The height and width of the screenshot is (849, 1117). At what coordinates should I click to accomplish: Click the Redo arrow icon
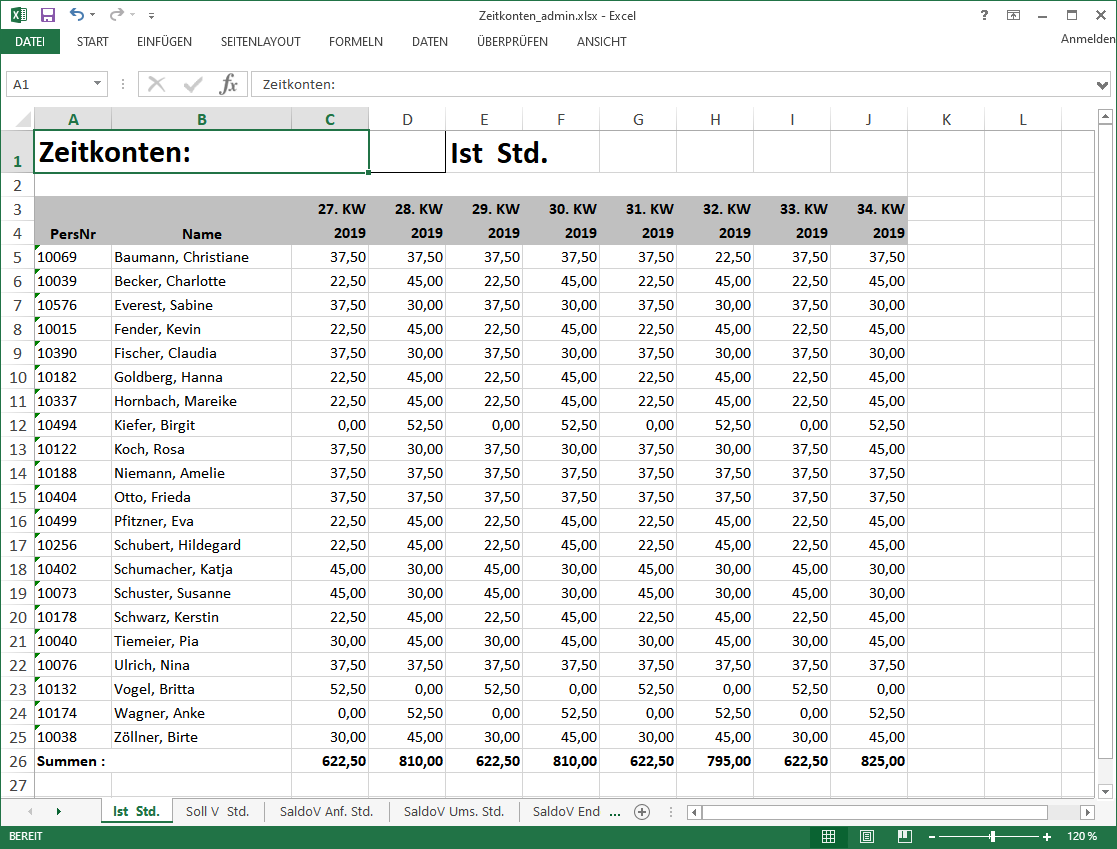coord(116,15)
